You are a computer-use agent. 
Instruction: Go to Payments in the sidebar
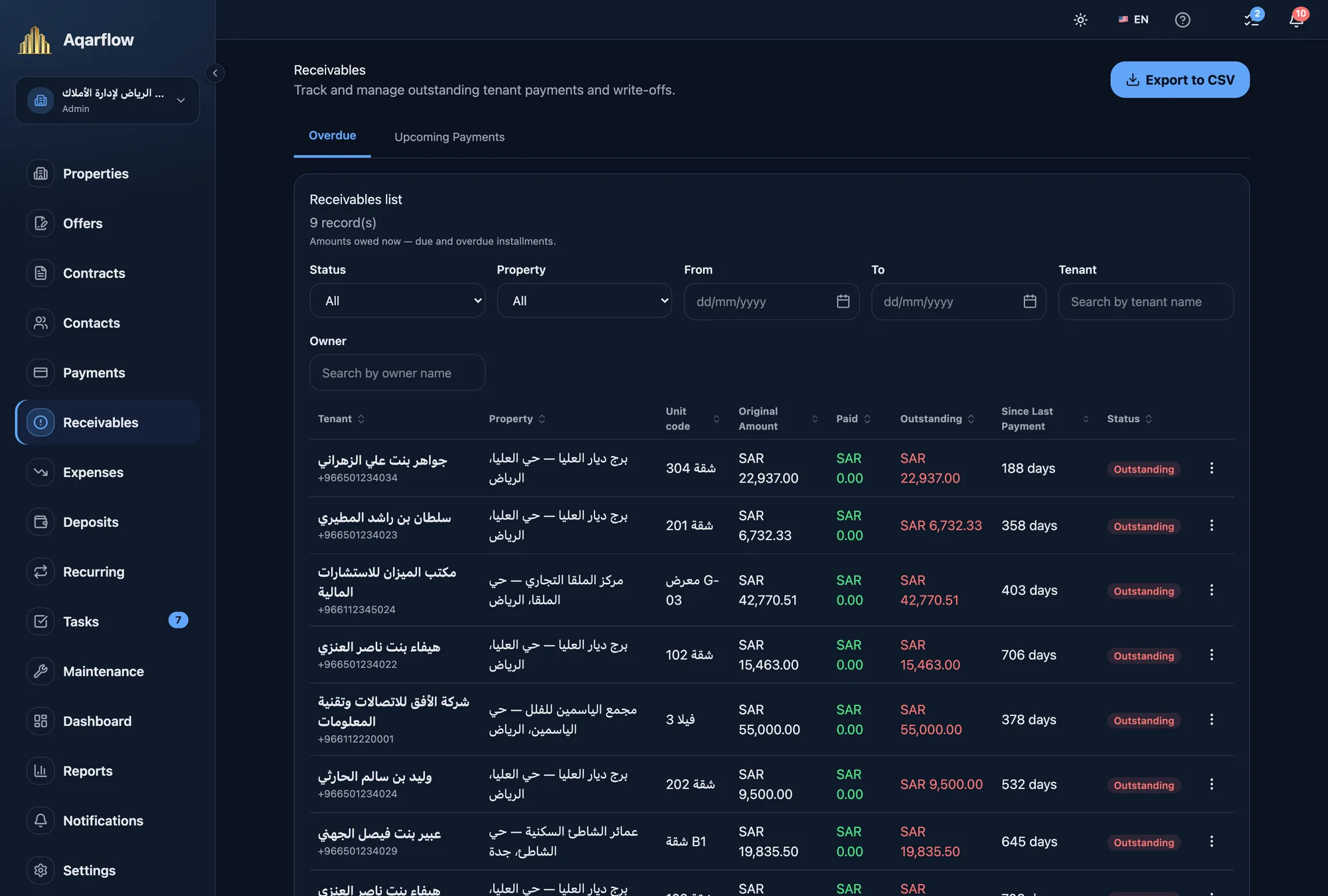click(108, 372)
